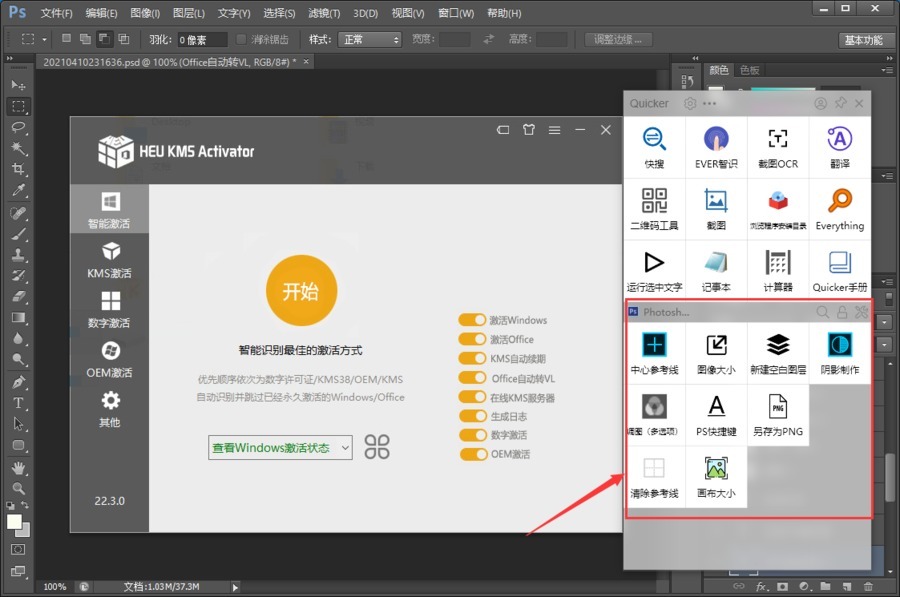Run the 另存为PNG action

778,415
